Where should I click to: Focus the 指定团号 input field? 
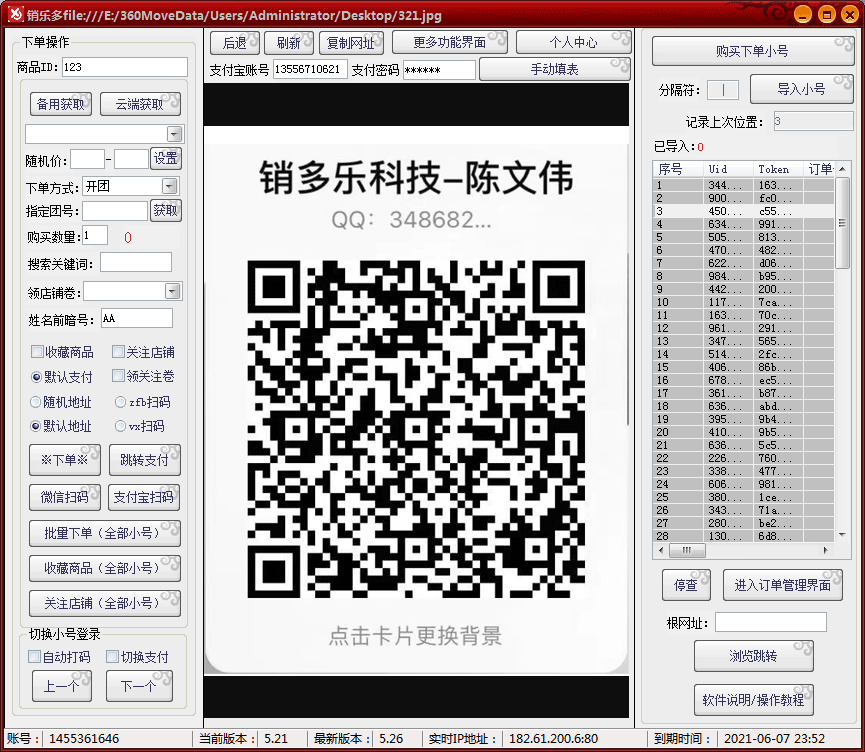pyautogui.click(x=115, y=211)
